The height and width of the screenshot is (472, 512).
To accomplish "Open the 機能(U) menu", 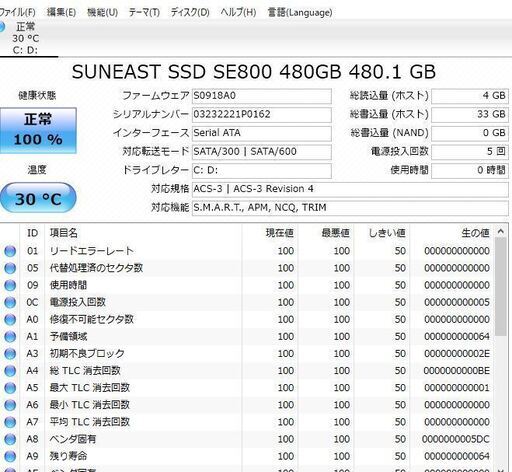I will 102,13.
